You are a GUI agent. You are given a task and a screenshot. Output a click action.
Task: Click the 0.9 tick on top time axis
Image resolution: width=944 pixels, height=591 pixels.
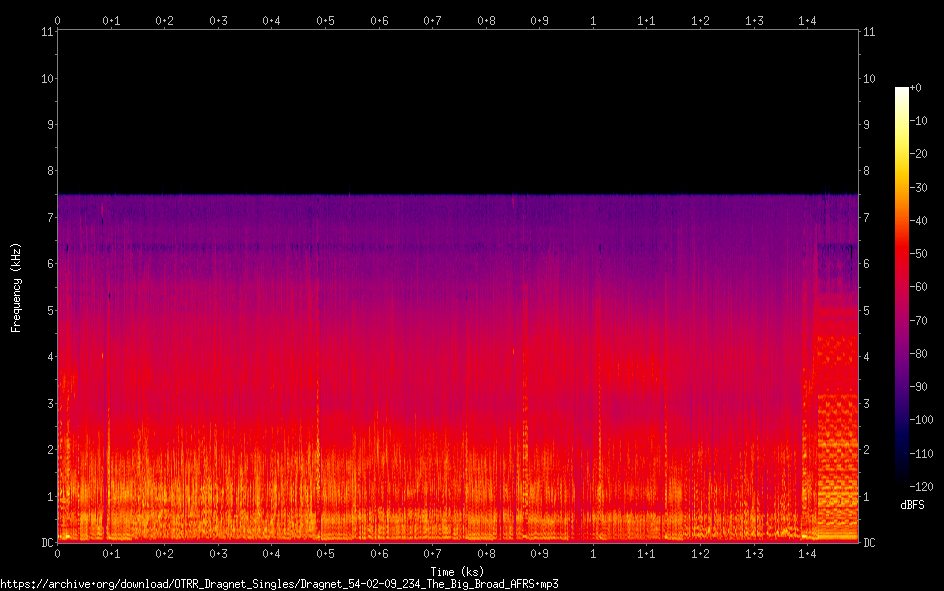539,20
